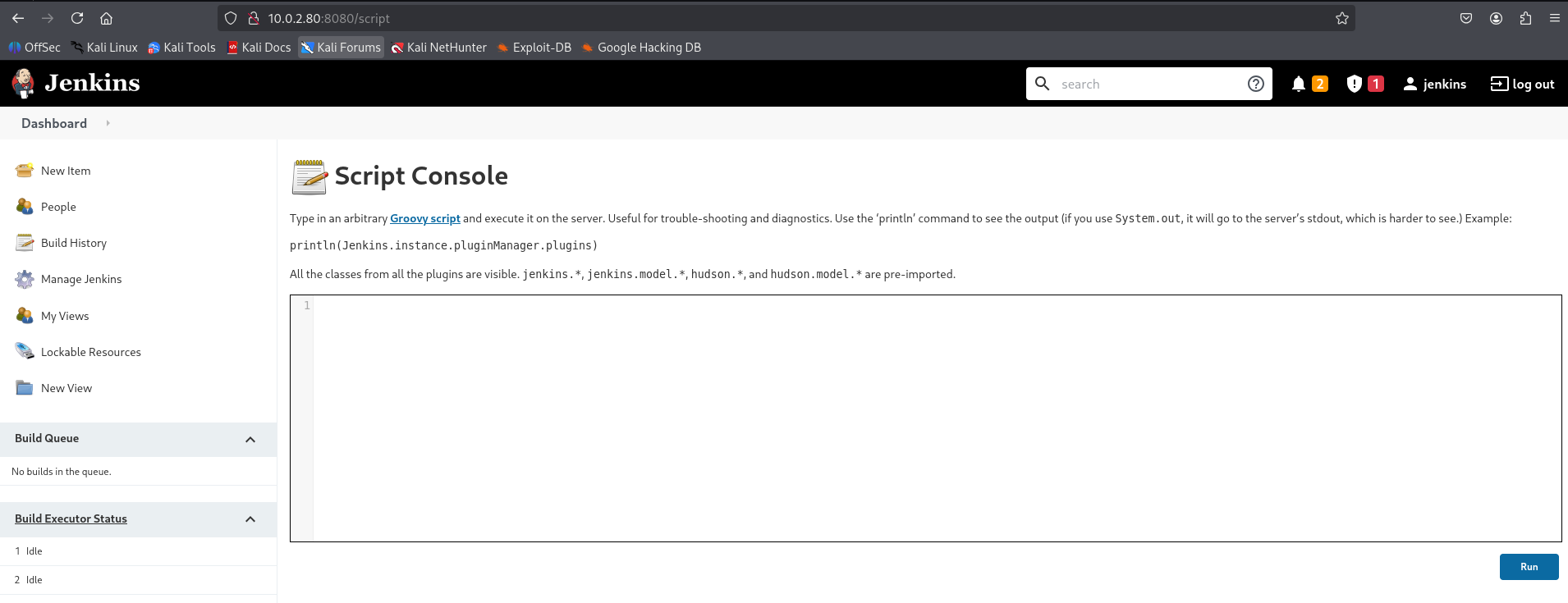Run the Groovy script

[1529, 567]
